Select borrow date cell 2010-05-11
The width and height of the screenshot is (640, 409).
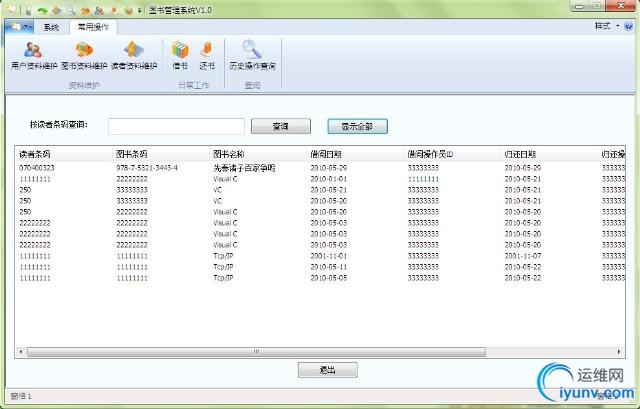click(329, 267)
